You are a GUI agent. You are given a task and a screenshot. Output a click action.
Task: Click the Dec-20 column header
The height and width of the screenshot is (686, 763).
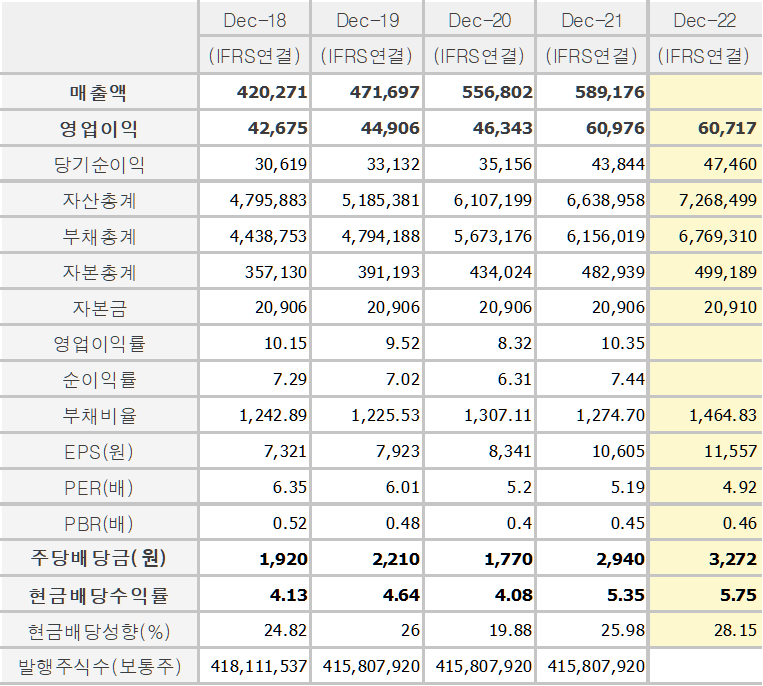pos(480,20)
